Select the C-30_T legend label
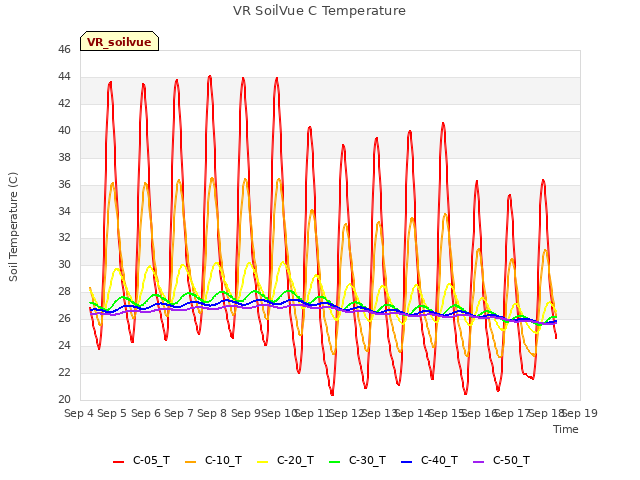This screenshot has height=480, width=640. click(x=367, y=460)
